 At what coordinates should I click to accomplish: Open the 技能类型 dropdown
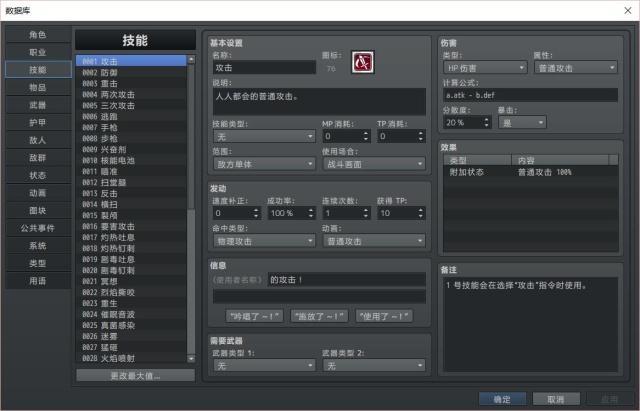(264, 136)
